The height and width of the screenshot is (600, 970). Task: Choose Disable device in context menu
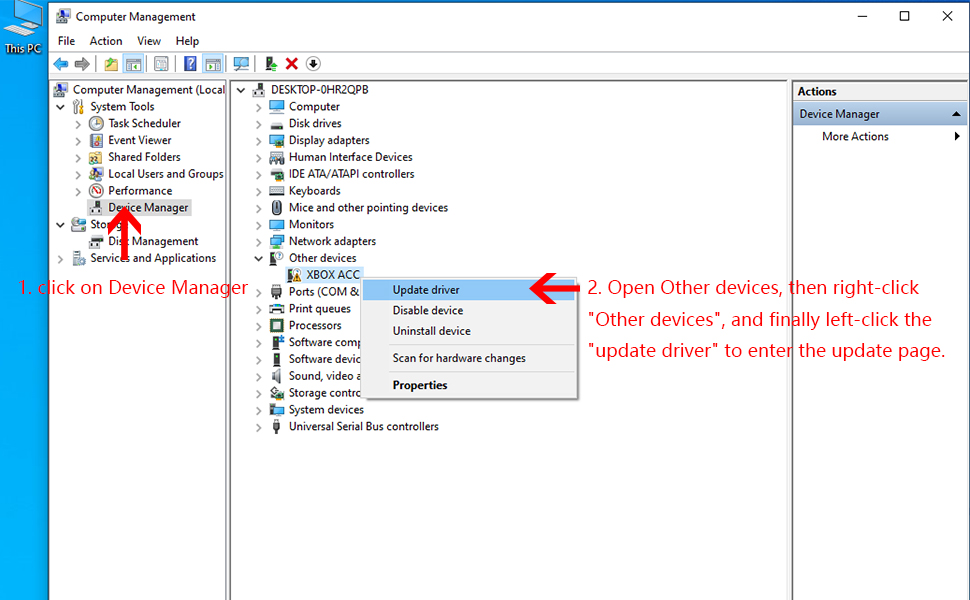[469, 311]
